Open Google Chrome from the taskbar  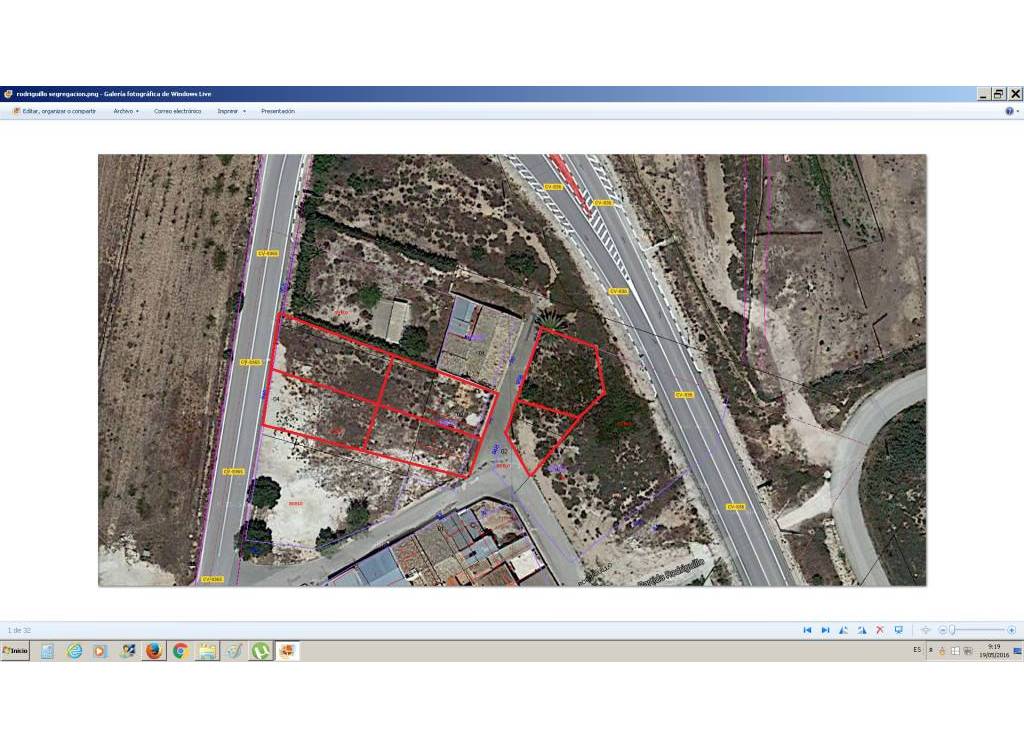(x=178, y=652)
